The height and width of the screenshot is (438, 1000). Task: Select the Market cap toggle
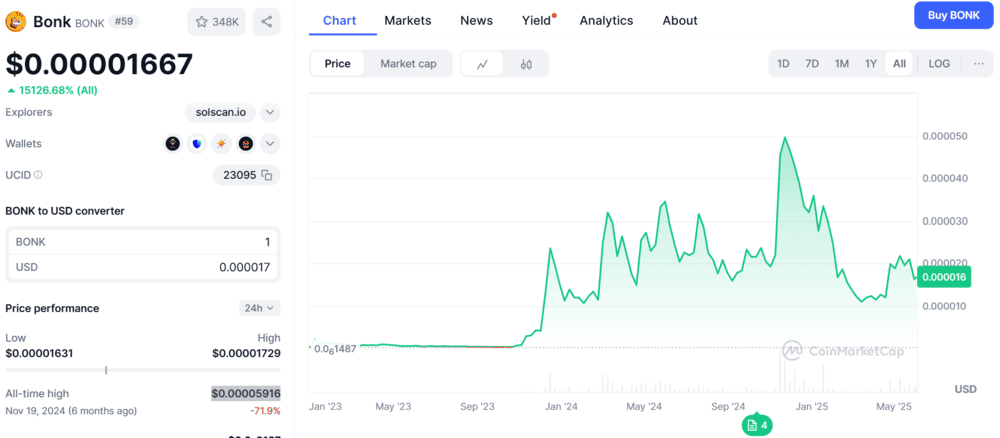408,64
